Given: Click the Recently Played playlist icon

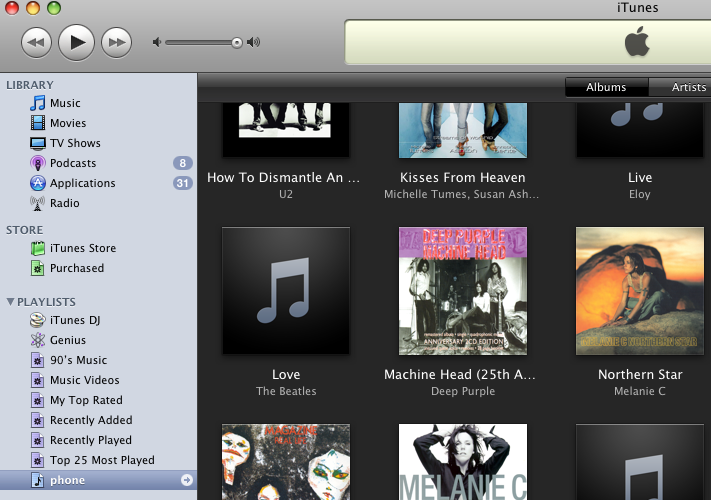Looking at the screenshot, I should [x=38, y=440].
